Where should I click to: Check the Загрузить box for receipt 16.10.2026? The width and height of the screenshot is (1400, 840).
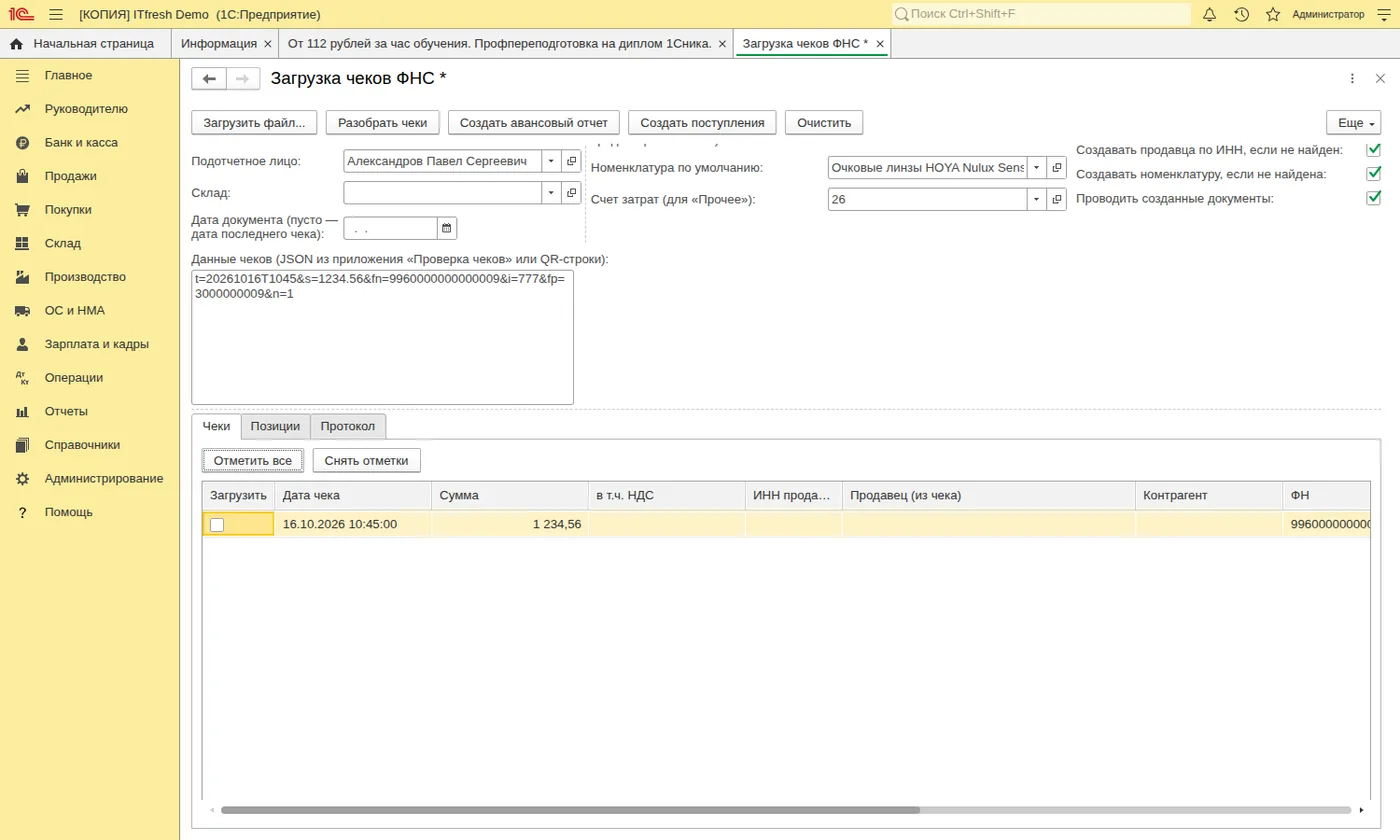pos(217,525)
